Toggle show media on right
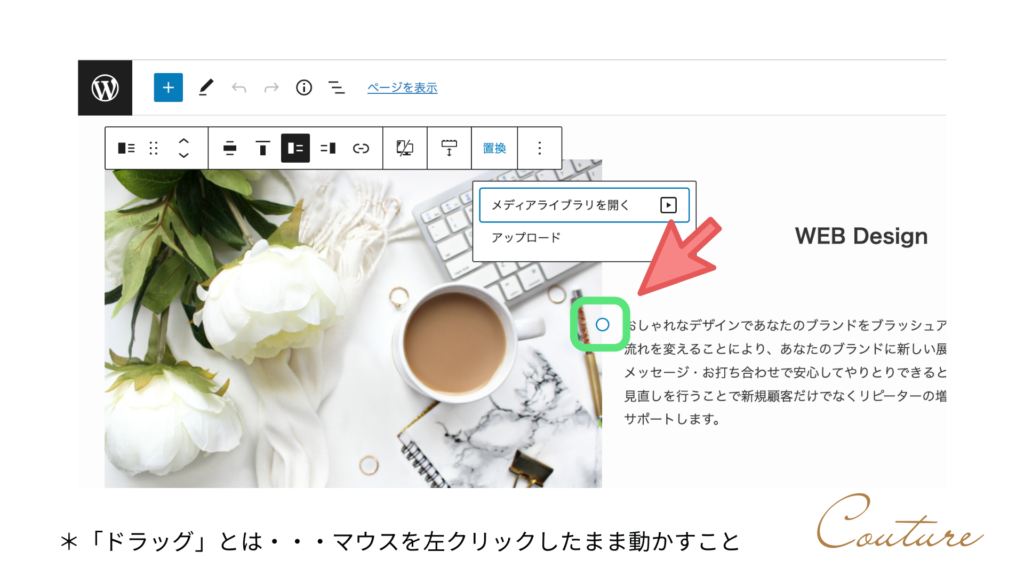Screen dimensions: 1024x576 pos(328,148)
